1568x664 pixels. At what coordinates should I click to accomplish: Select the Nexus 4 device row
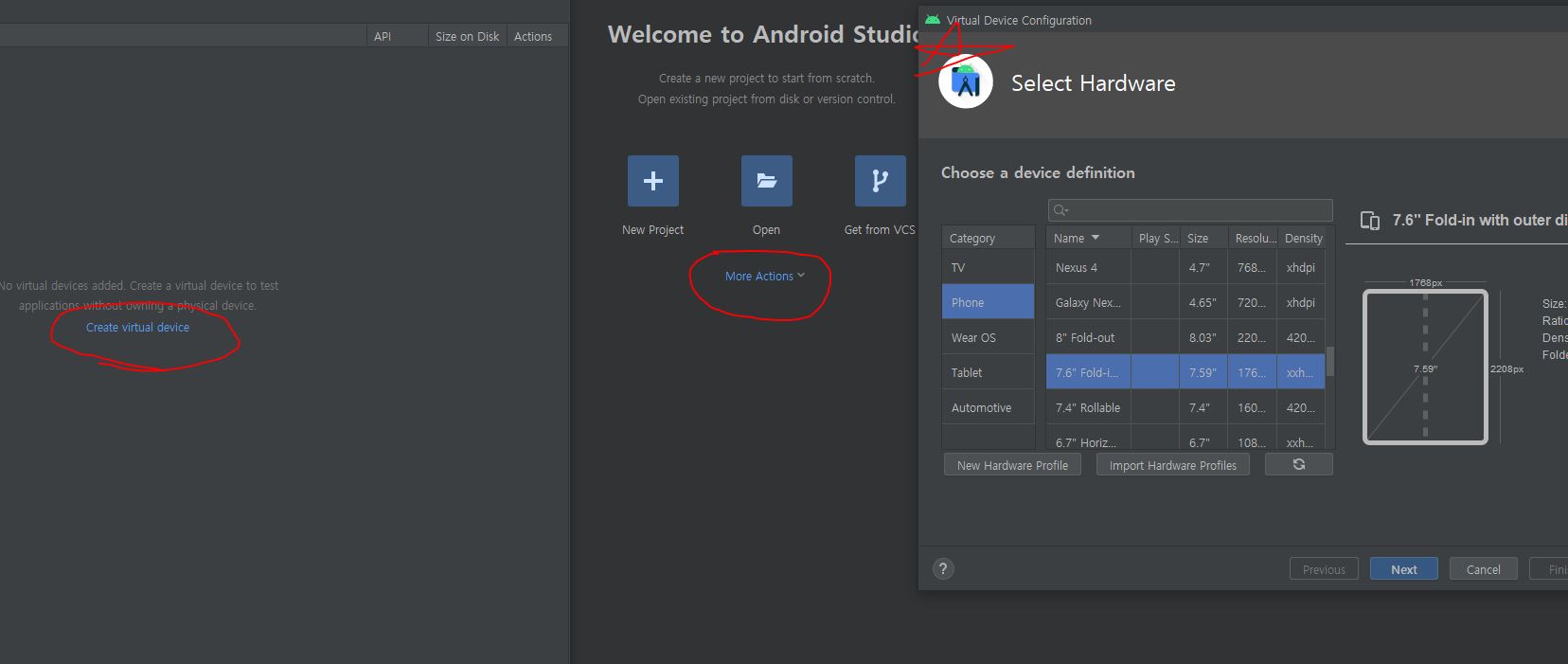point(1185,267)
